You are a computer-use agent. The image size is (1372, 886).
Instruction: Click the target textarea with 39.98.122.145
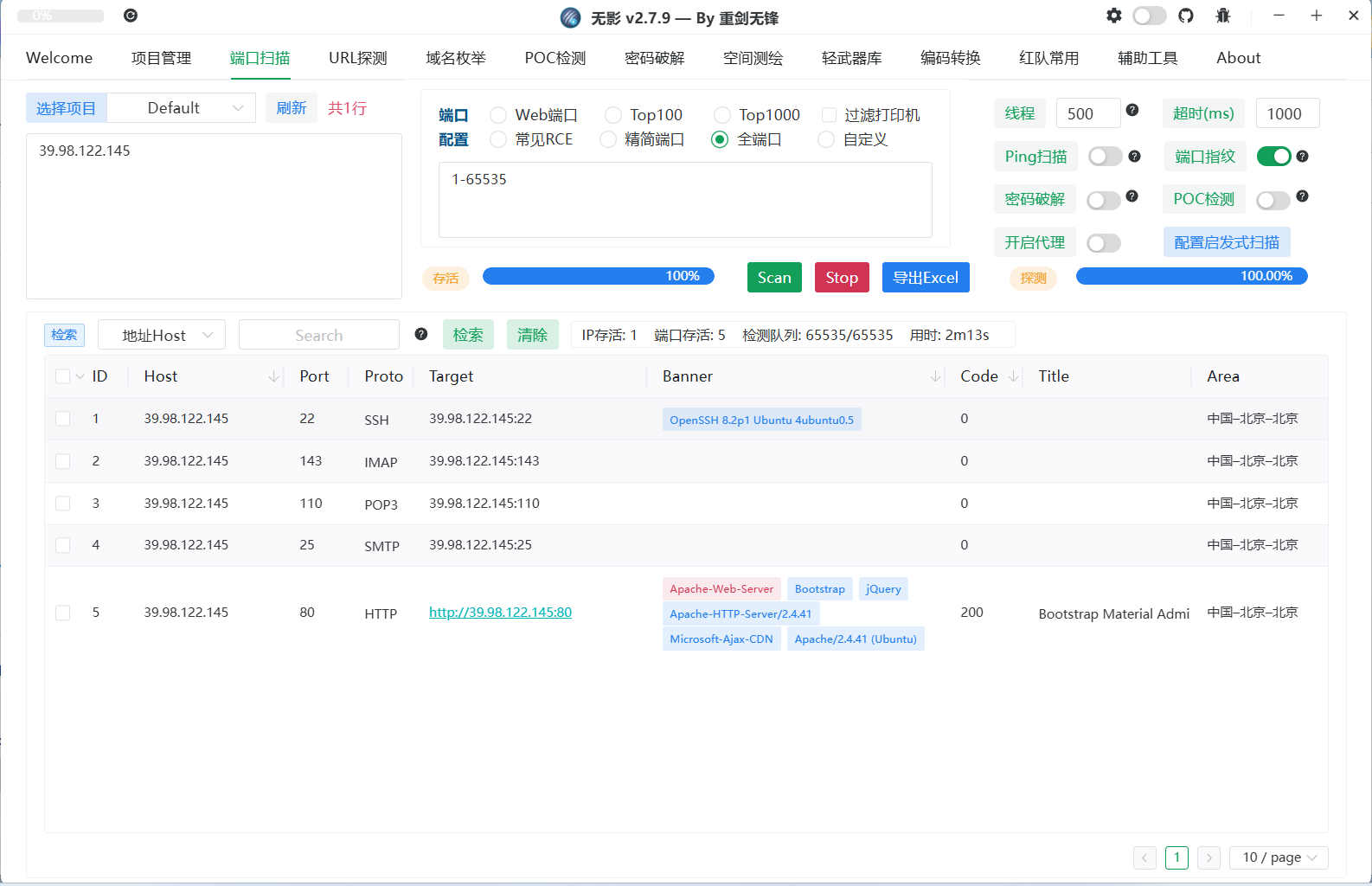point(215,216)
